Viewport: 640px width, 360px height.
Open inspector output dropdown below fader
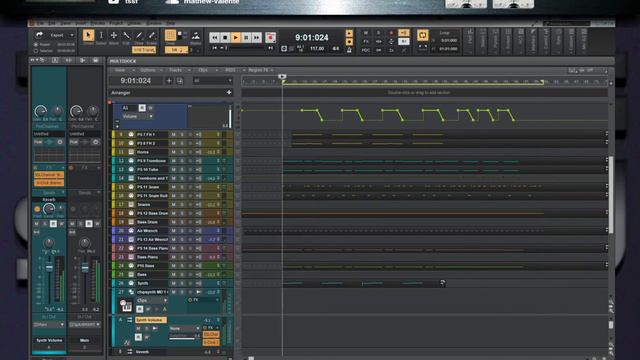click(x=49, y=325)
